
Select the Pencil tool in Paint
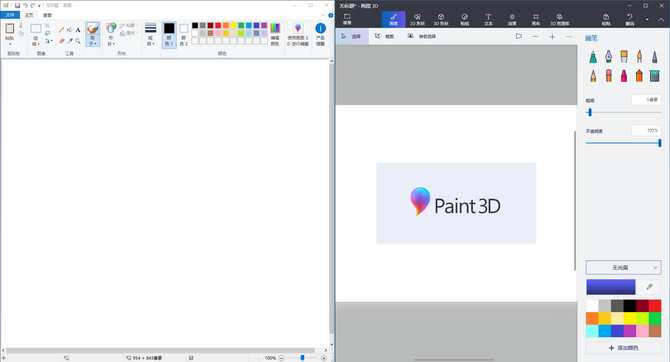tap(62, 30)
